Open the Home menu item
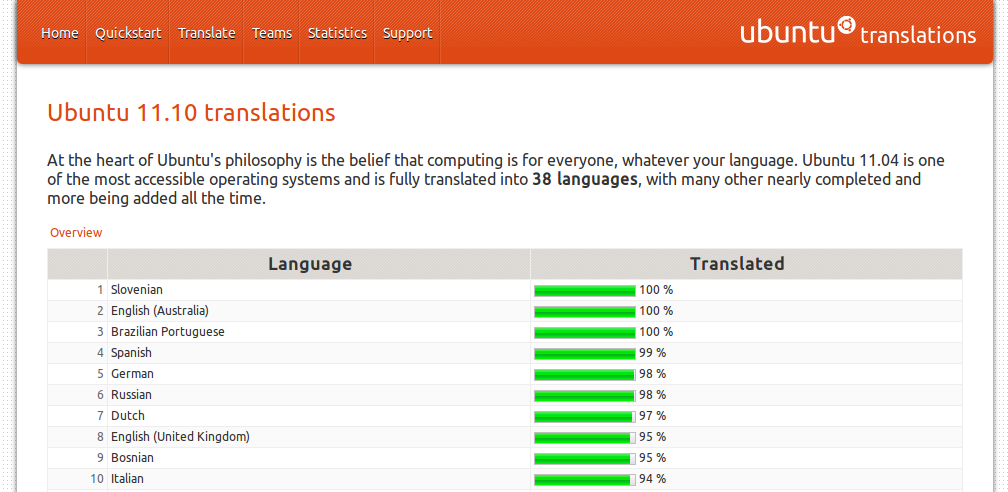Image resolution: width=1008 pixels, height=492 pixels. 59,33
